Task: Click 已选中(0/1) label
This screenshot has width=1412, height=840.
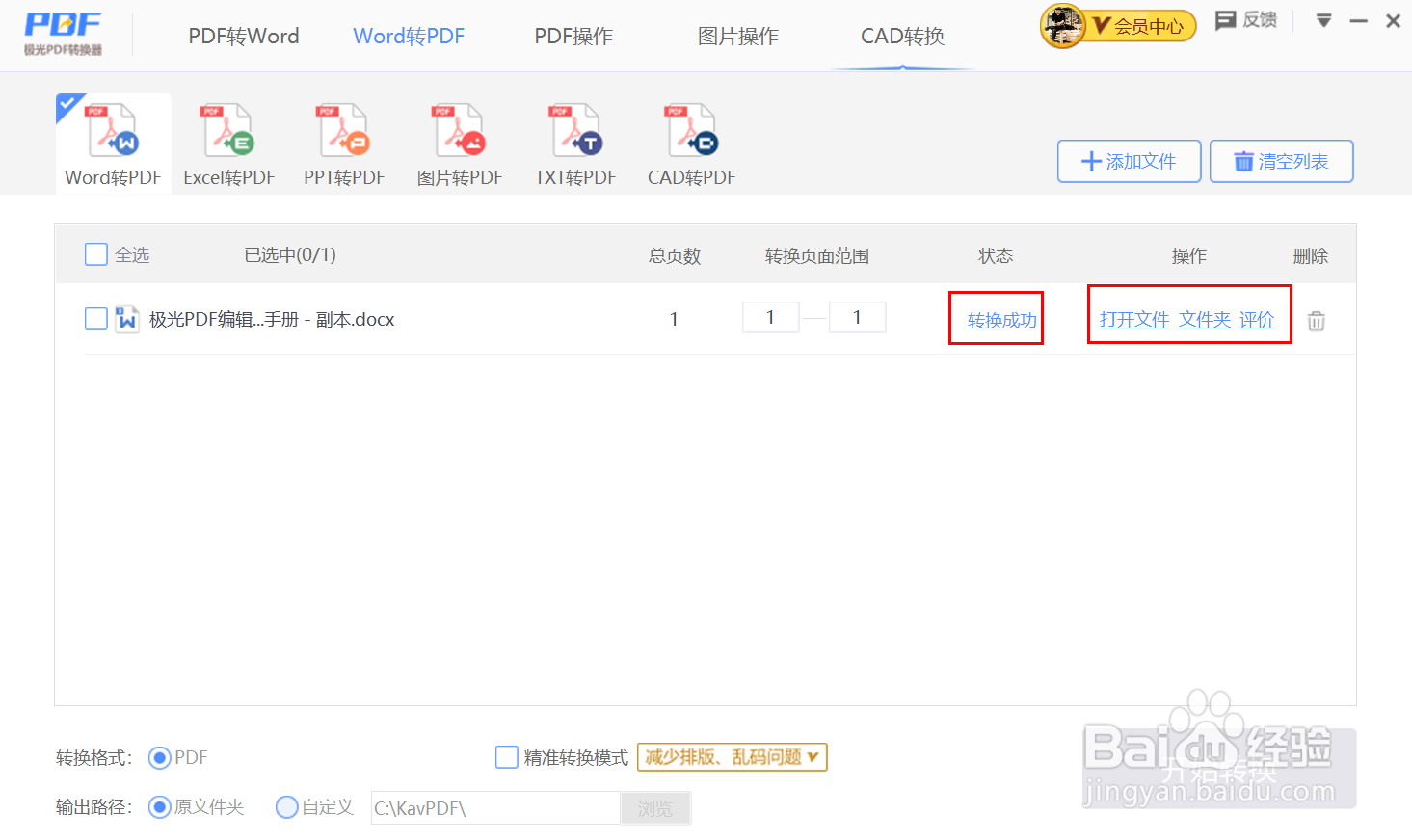Action: [x=290, y=255]
